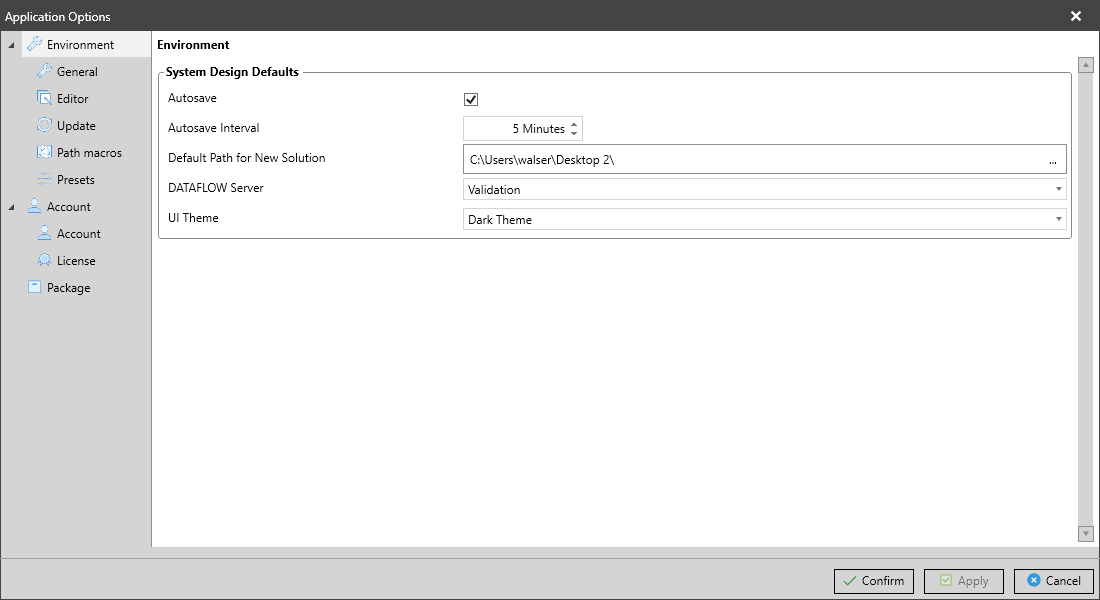Click the UI Theme label
Viewport: 1100px width, 600px height.
coord(193,218)
